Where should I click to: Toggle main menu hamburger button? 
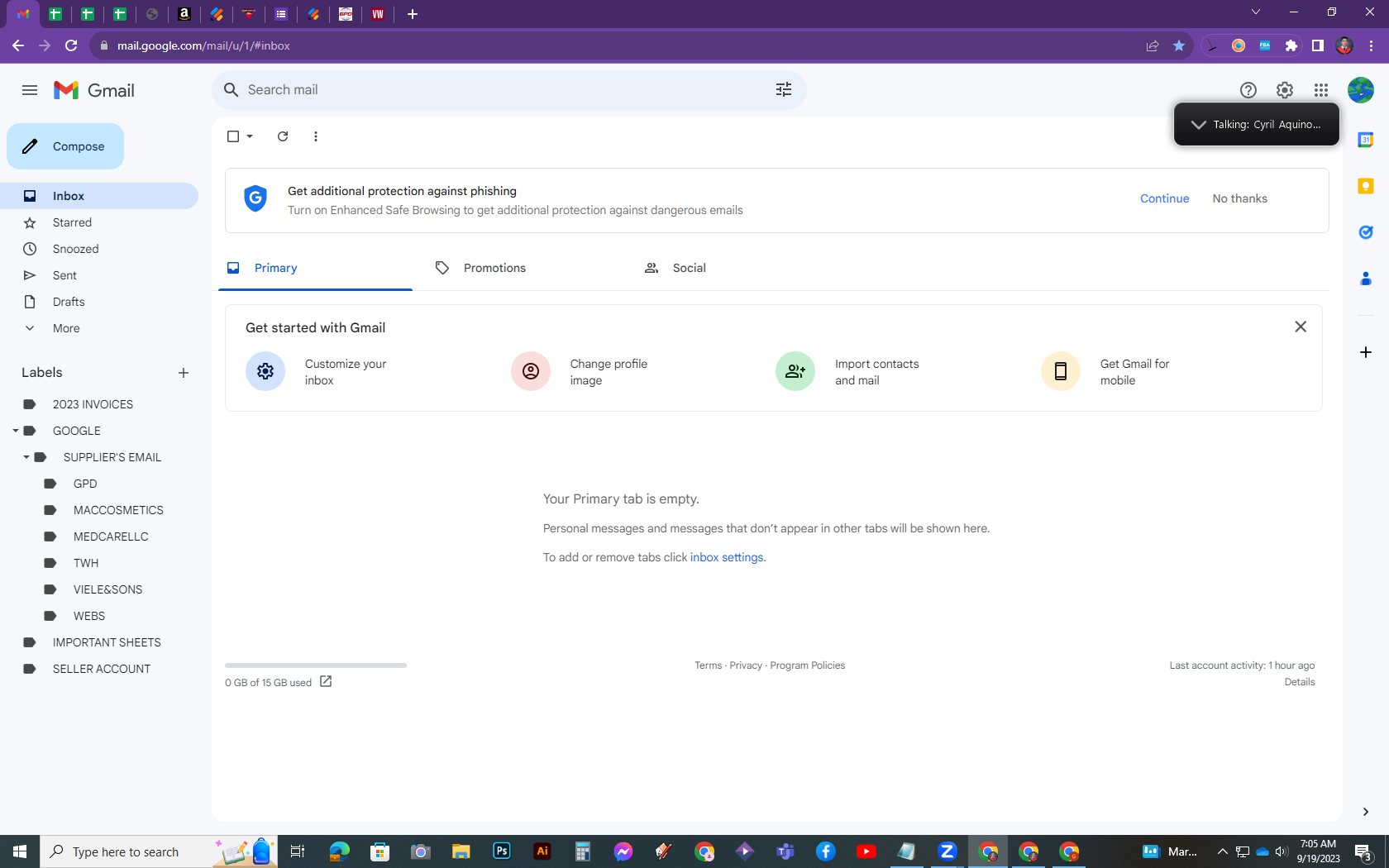pyautogui.click(x=30, y=90)
